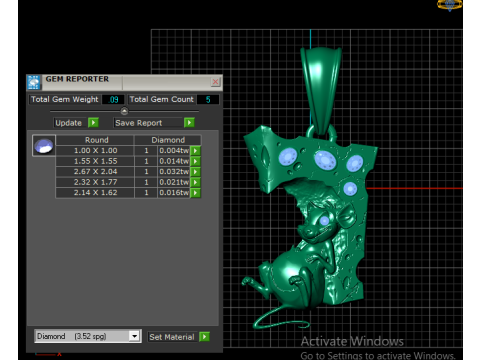This screenshot has height=360, width=480.
Task: Click the green Update arrow button
Action: click(93, 123)
